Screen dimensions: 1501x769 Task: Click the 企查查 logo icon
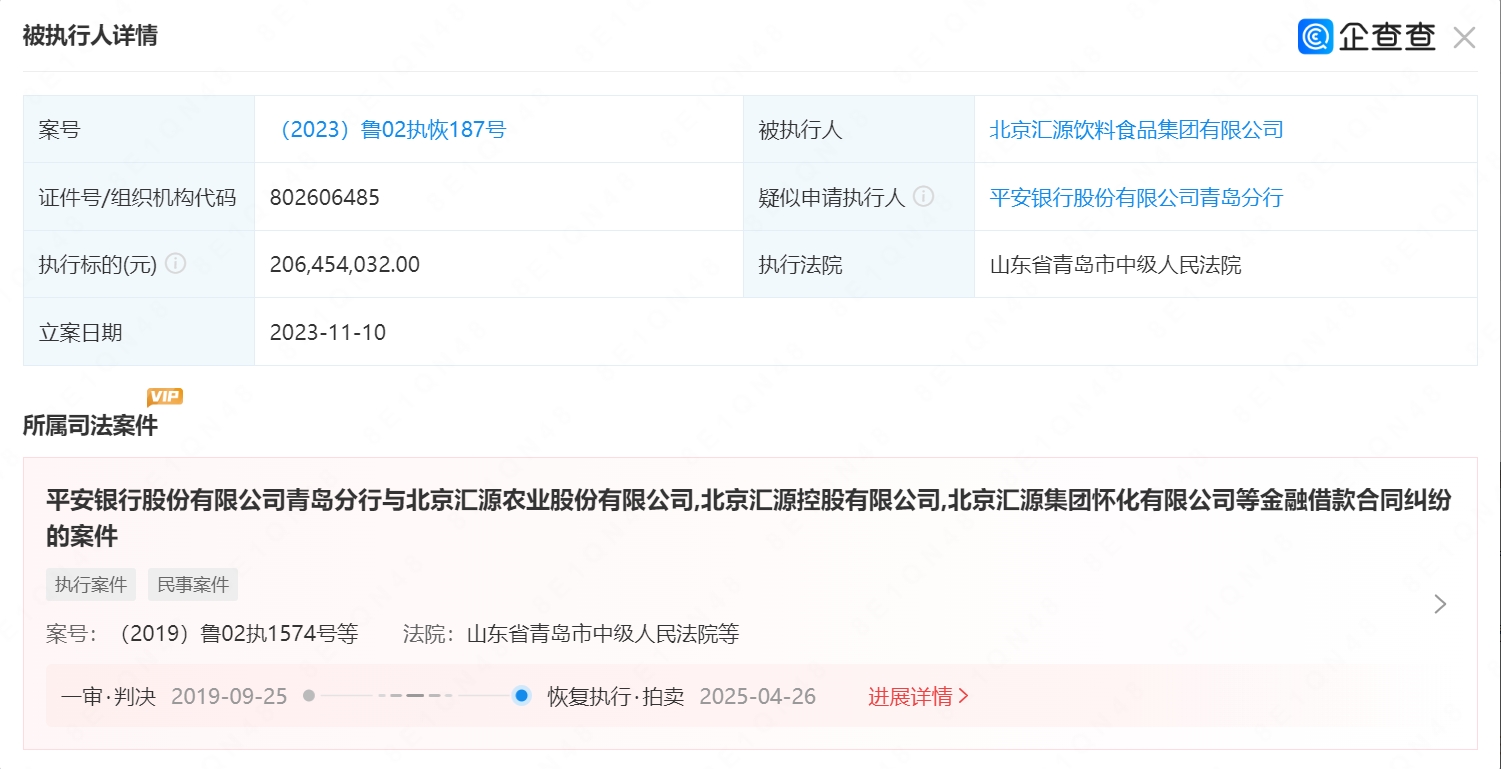1316,37
